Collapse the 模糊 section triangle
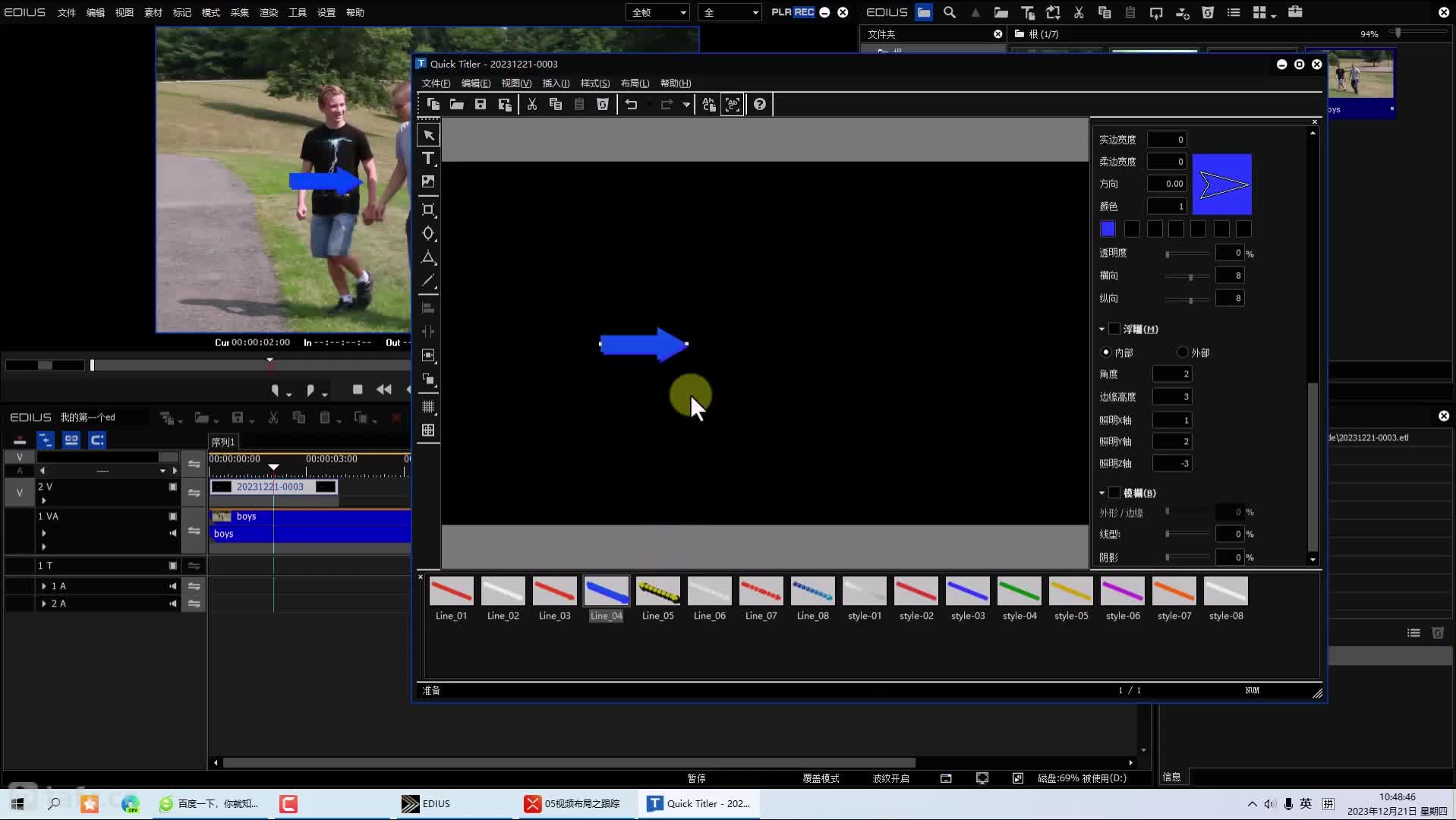This screenshot has width=1456, height=820. click(x=1101, y=493)
